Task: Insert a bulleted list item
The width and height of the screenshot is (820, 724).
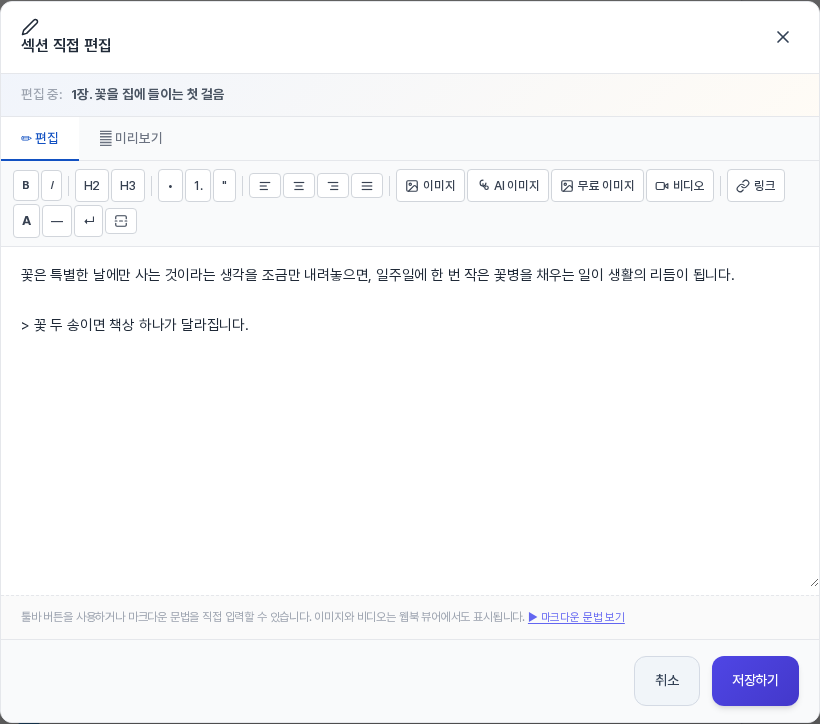Action: coord(170,185)
